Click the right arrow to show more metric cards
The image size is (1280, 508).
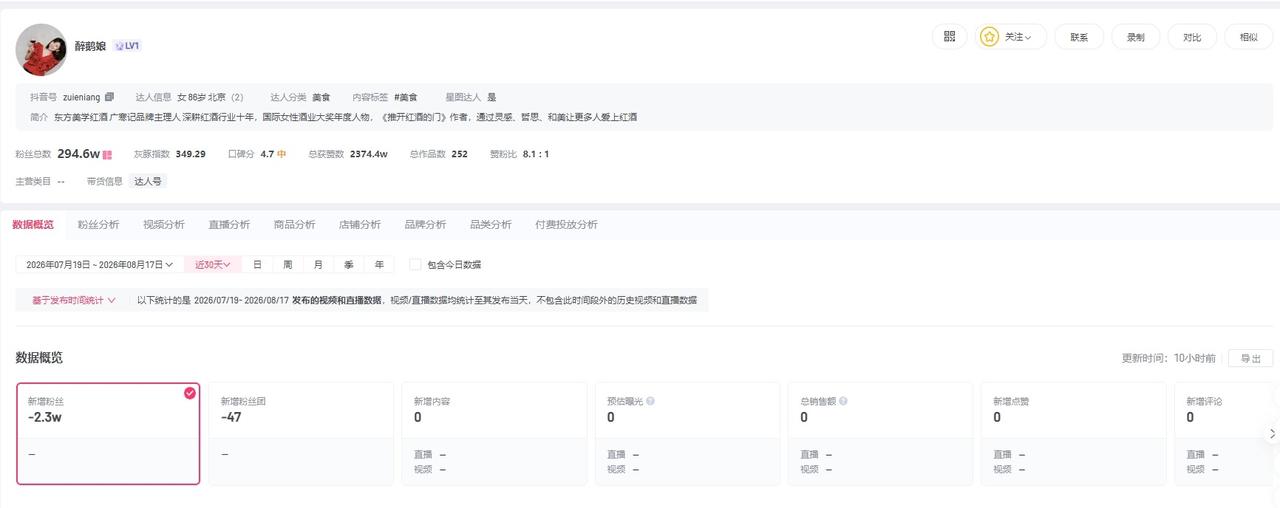[1272, 434]
